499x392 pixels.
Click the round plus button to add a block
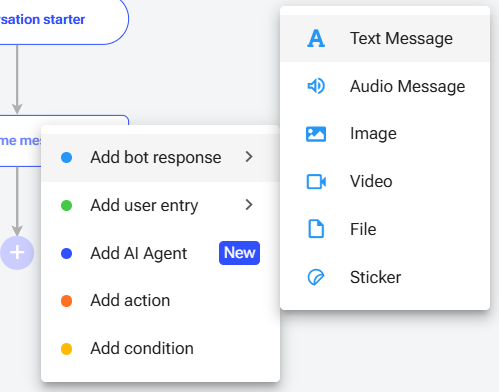tap(17, 253)
